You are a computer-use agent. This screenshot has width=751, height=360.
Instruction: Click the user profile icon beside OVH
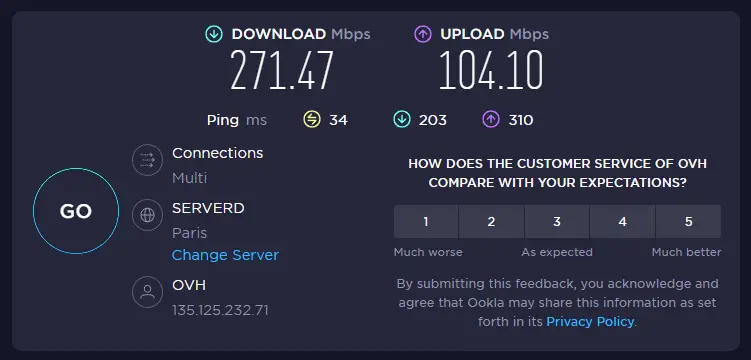pos(148,292)
